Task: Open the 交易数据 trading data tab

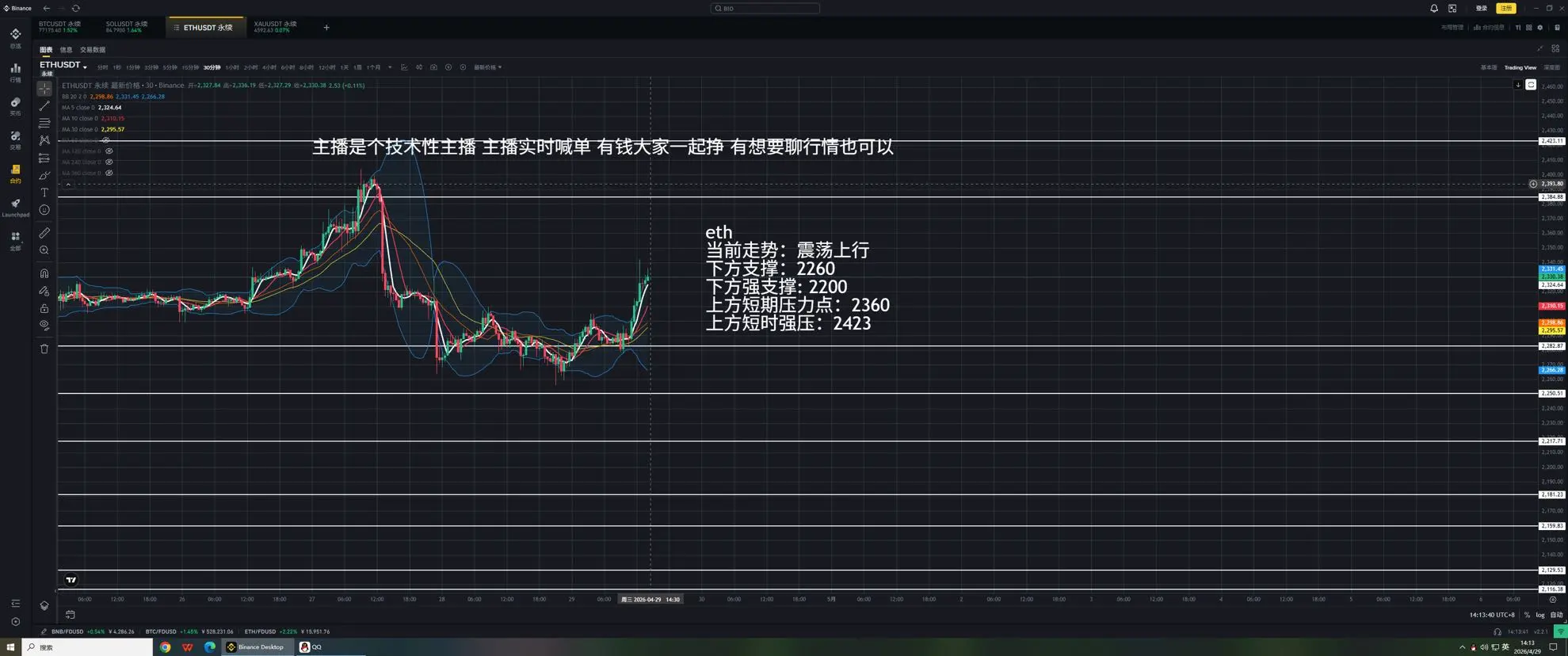Action: [93, 50]
